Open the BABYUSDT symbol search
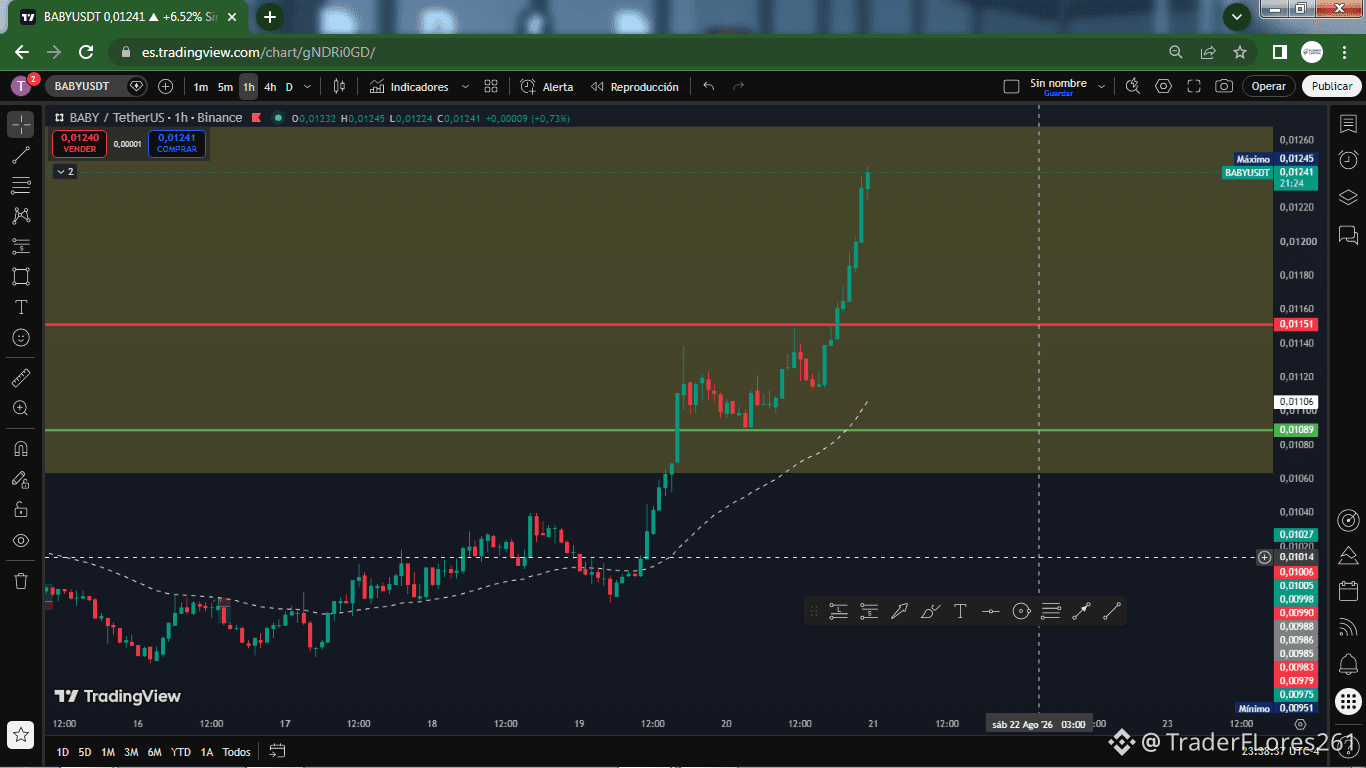The height and width of the screenshot is (768, 1366). coord(82,87)
